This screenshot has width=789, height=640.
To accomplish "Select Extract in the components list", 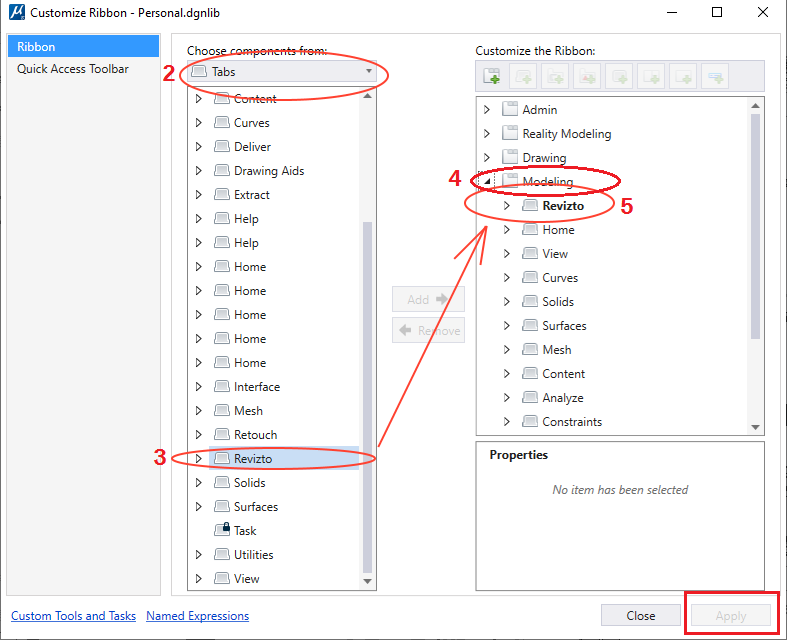I will point(252,195).
